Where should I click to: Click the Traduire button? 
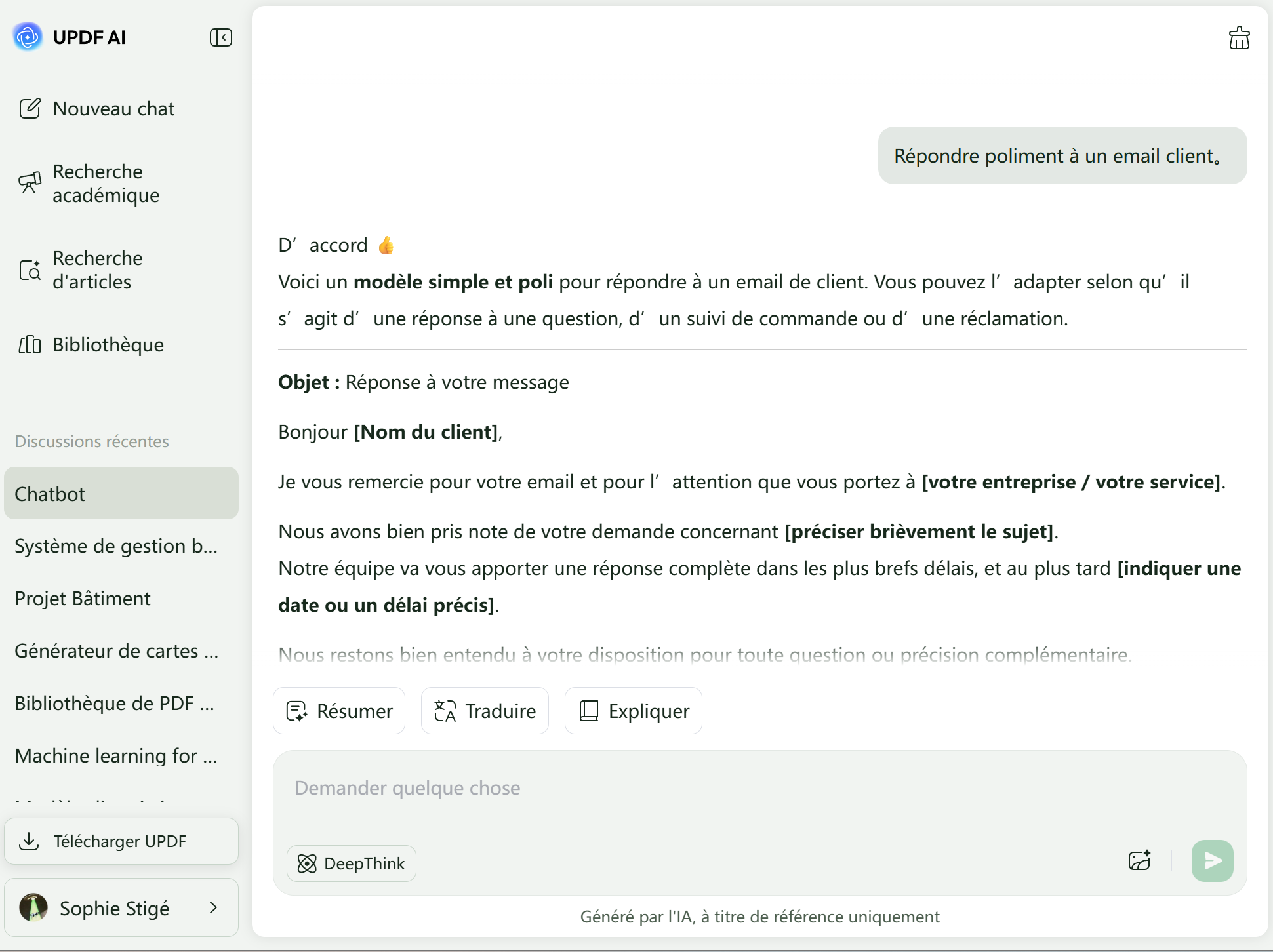click(x=485, y=711)
